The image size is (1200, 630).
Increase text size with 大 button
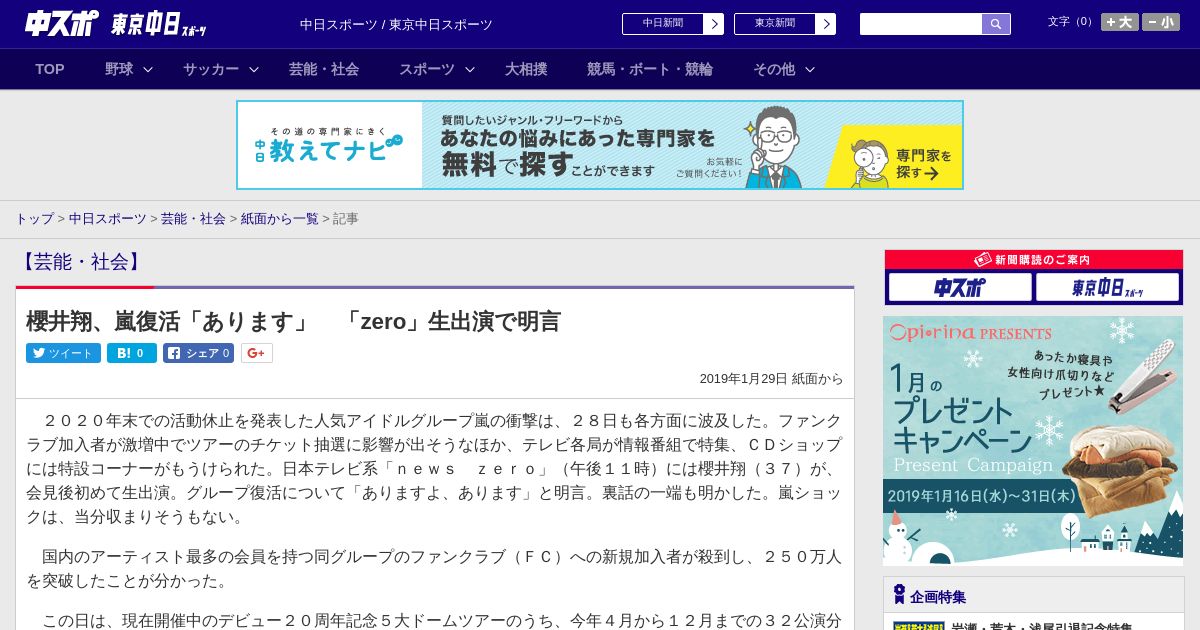[1120, 22]
